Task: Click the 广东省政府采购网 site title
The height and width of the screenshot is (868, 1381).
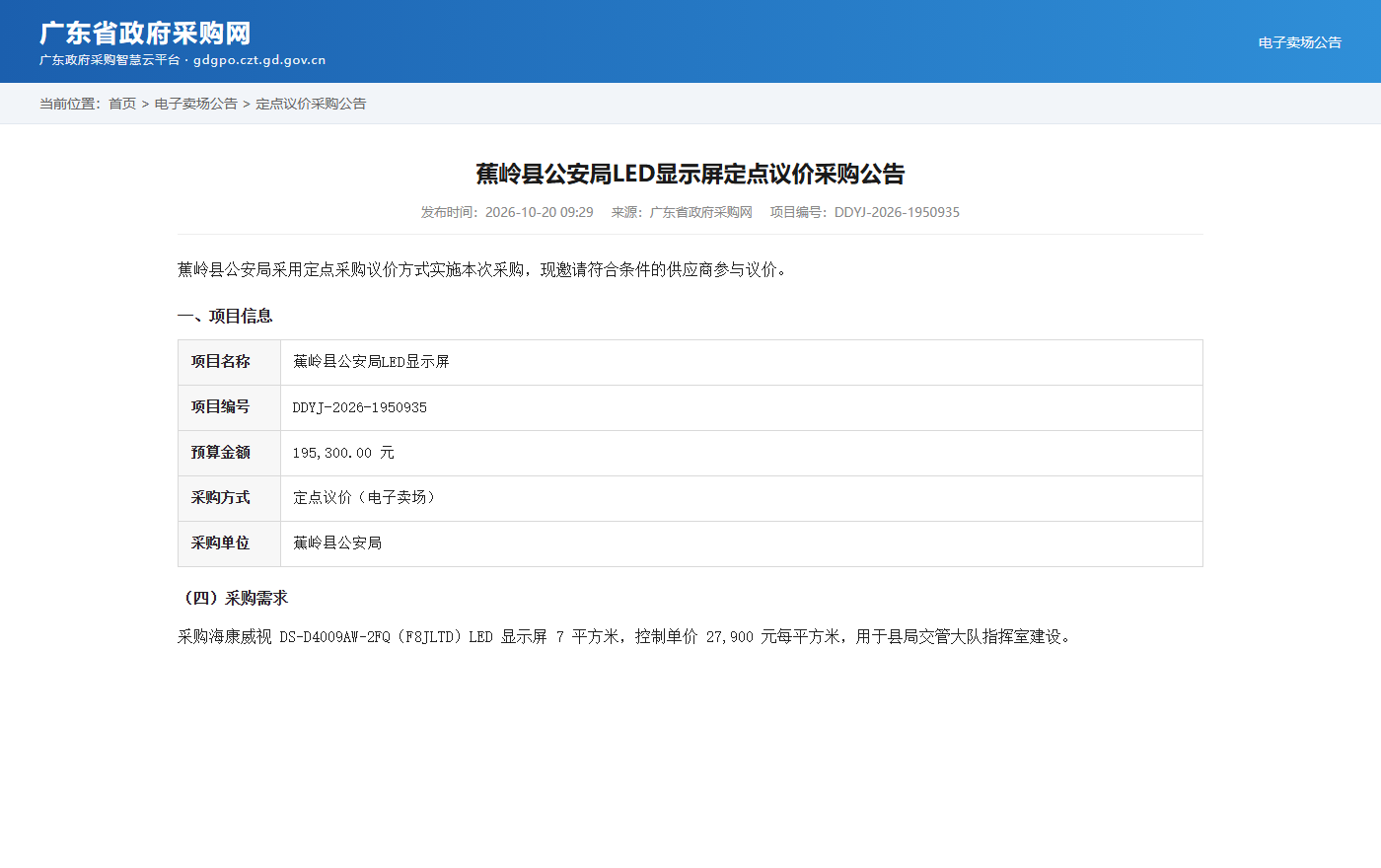Action: 145,34
